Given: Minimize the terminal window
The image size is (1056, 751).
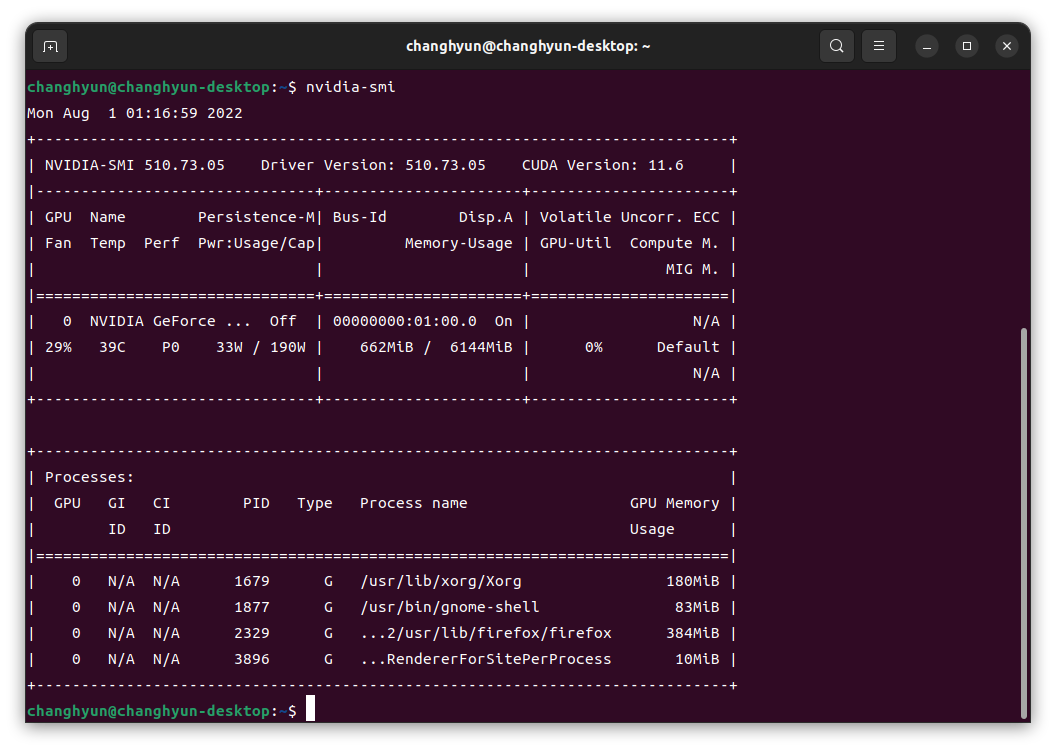Looking at the screenshot, I should 927,46.
